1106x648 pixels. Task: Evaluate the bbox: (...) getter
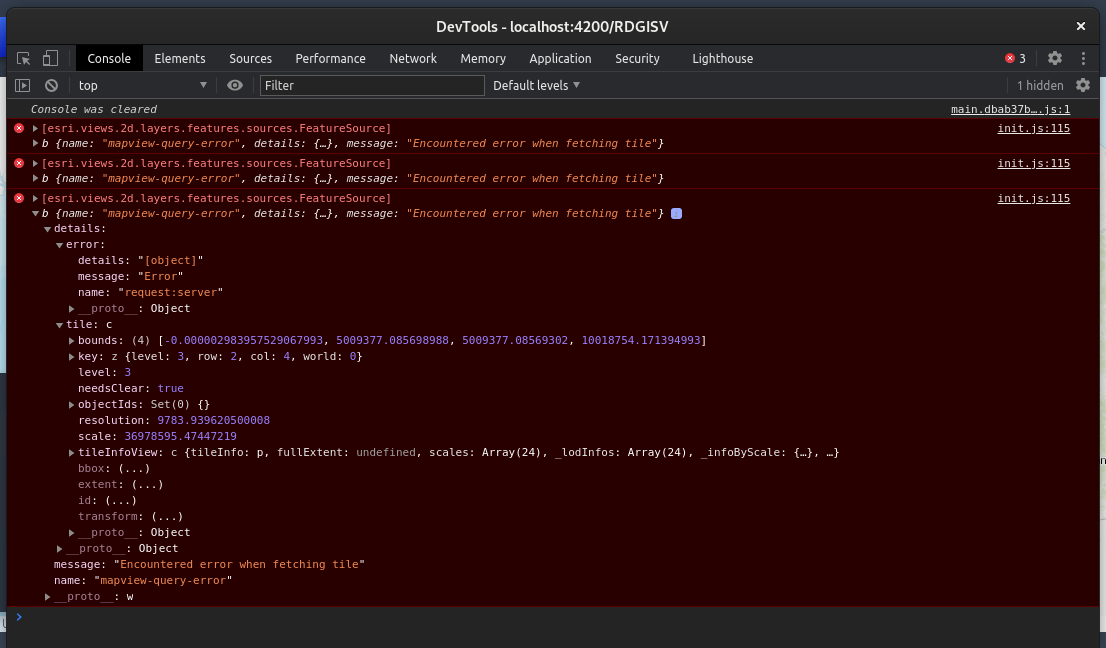134,469
